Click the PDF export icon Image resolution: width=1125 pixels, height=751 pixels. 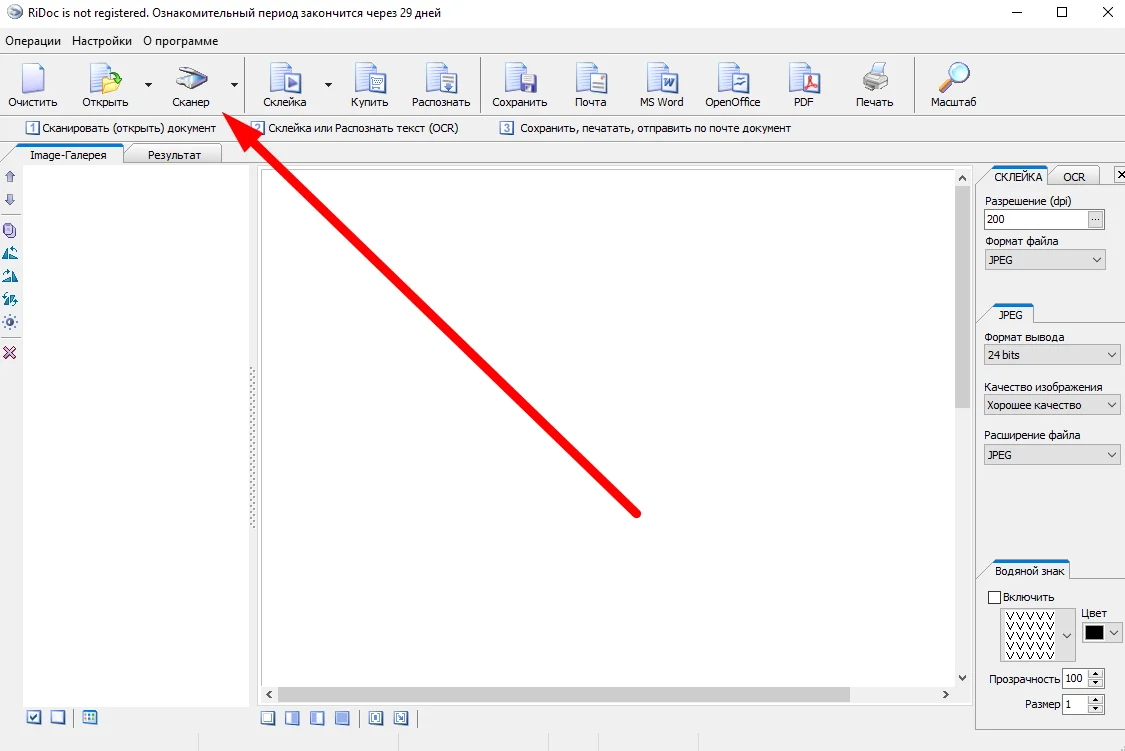pos(803,84)
